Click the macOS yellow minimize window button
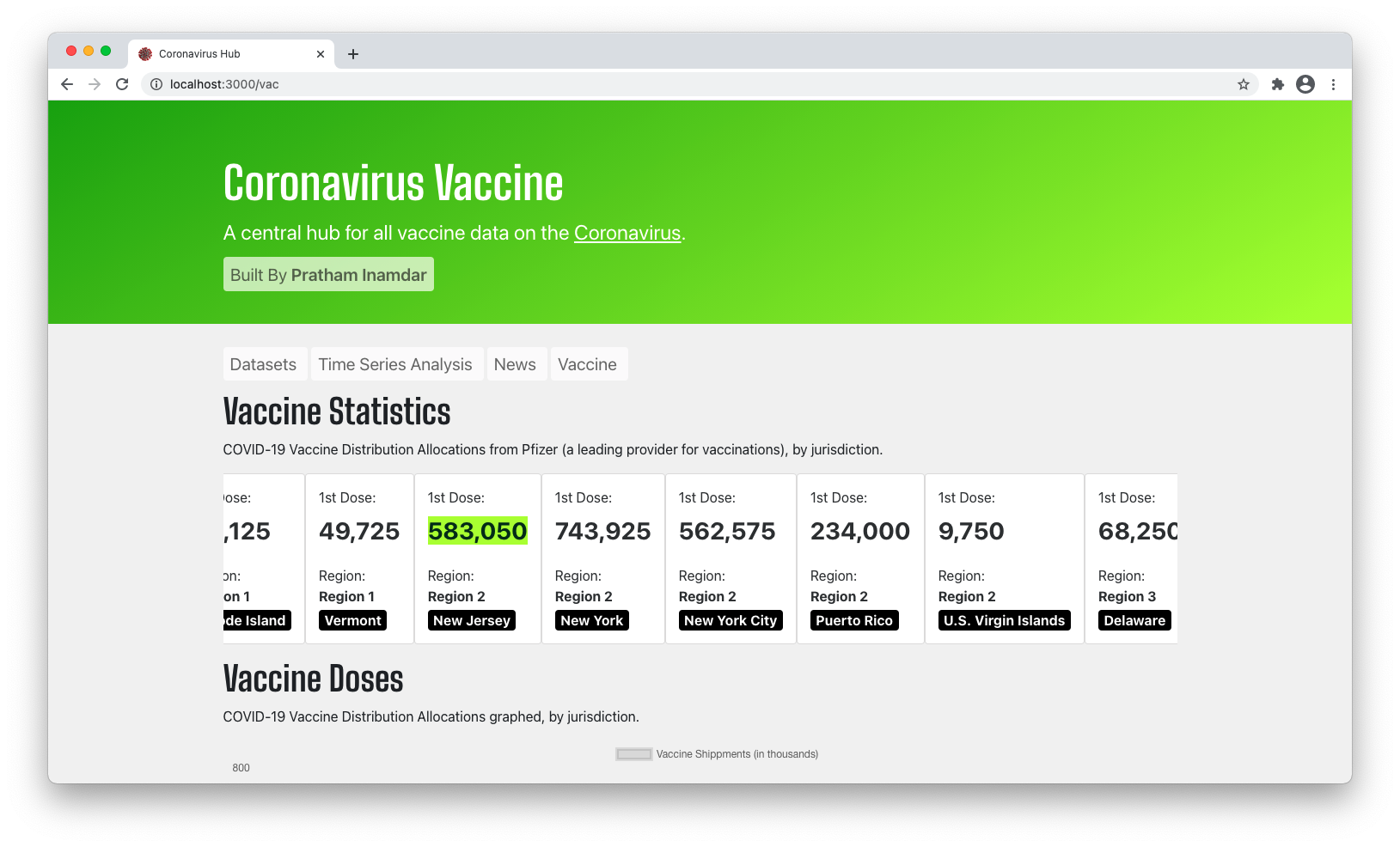 [89, 51]
